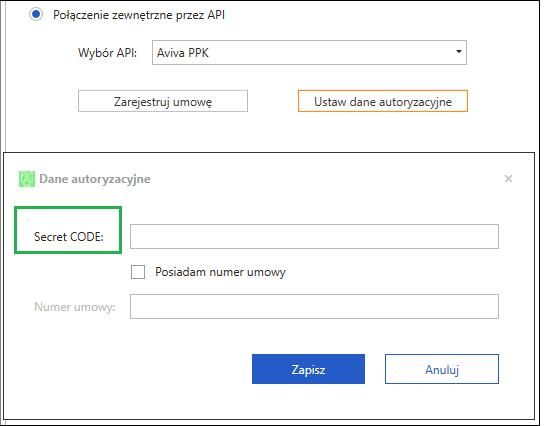The height and width of the screenshot is (426, 545).
Task: Open the Wybór API combo box showing Aviva PPK
Action: (x=309, y=52)
